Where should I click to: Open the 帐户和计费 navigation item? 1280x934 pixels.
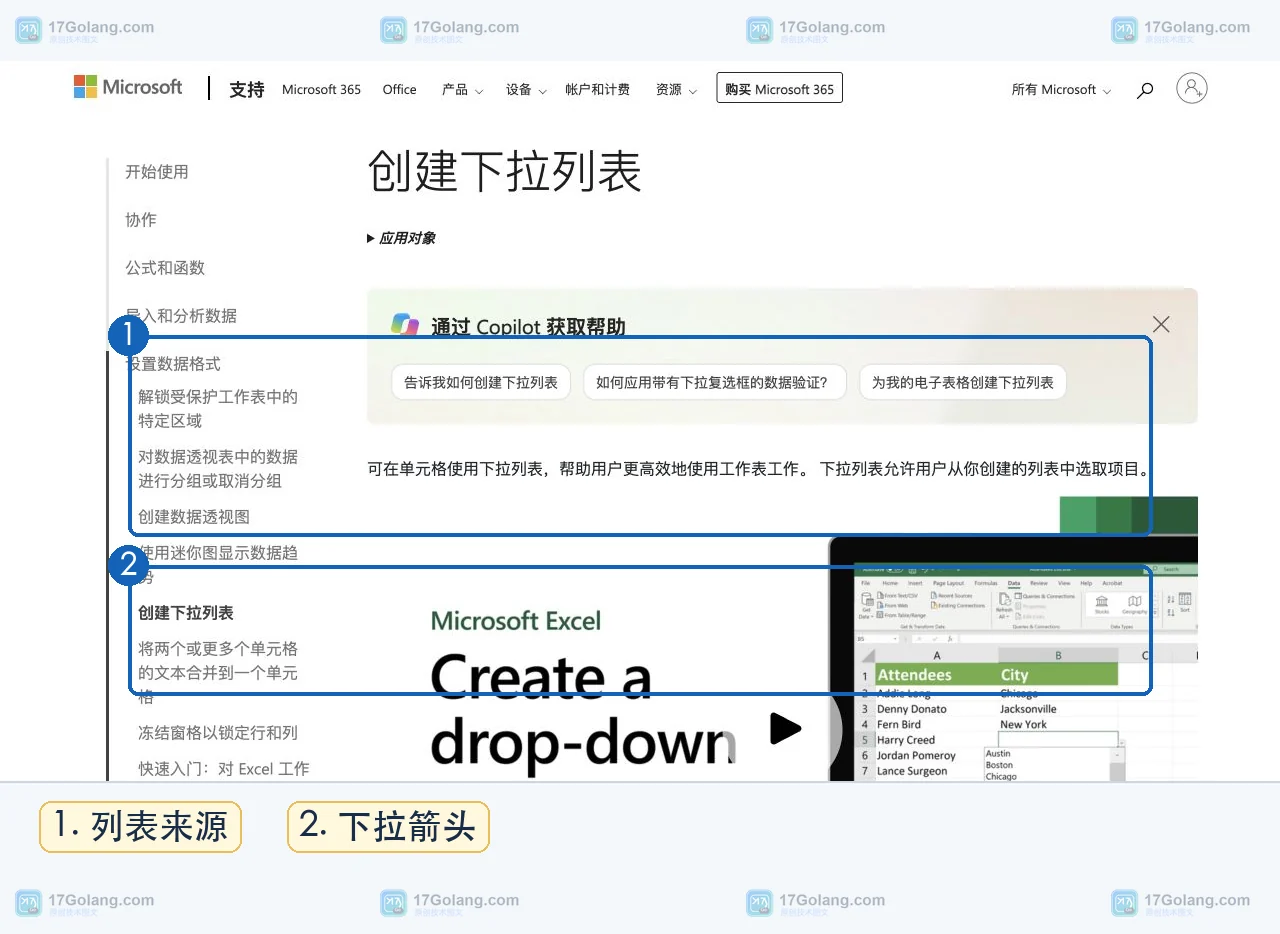(x=597, y=89)
